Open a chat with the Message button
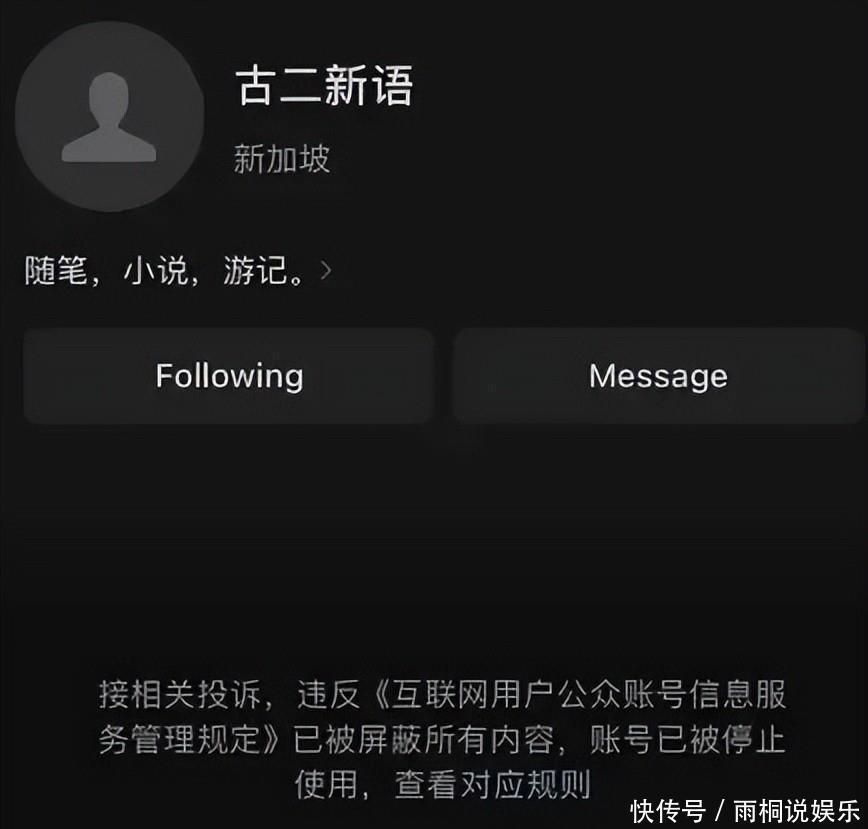 [658, 376]
